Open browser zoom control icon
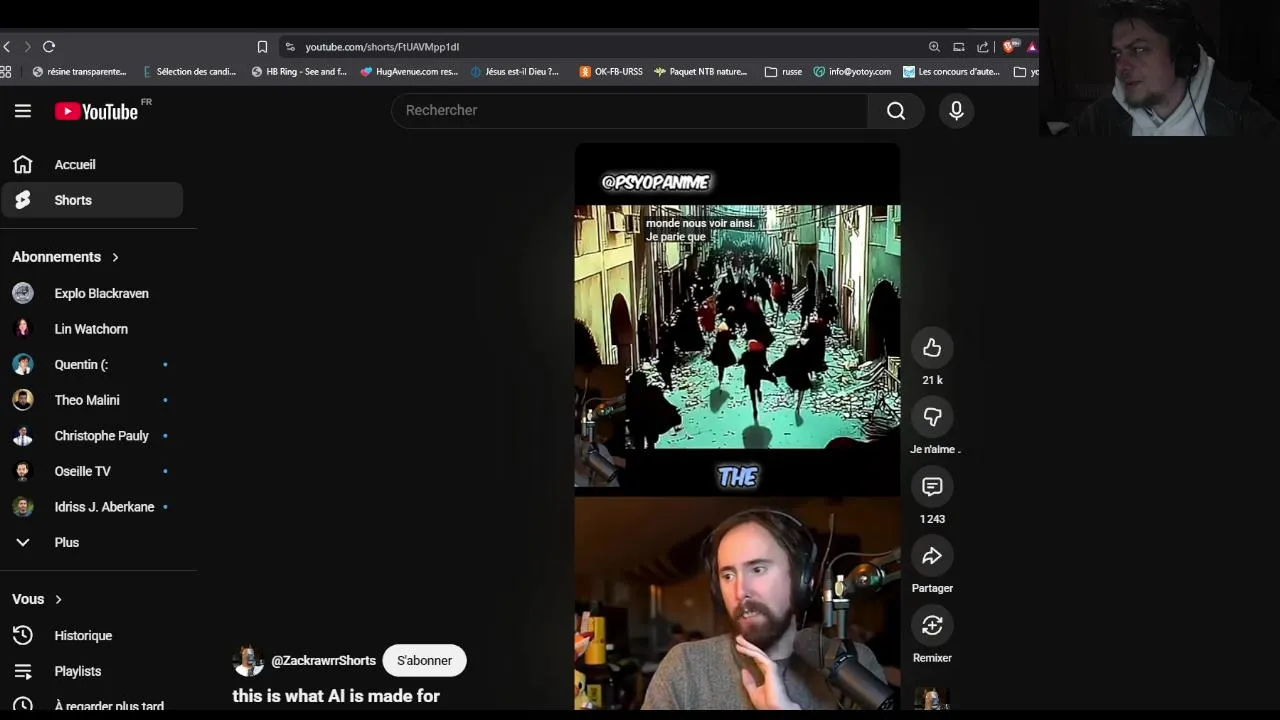Image resolution: width=1280 pixels, height=720 pixels. click(x=934, y=47)
